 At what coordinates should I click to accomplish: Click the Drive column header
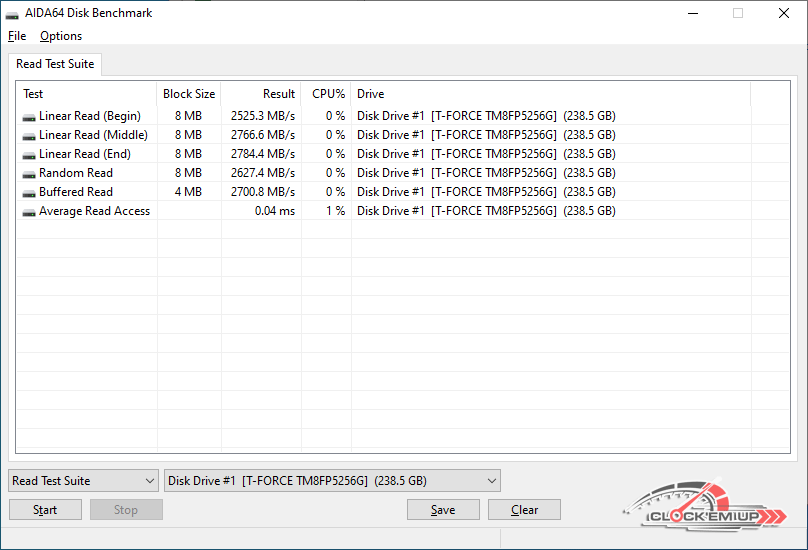(550, 94)
